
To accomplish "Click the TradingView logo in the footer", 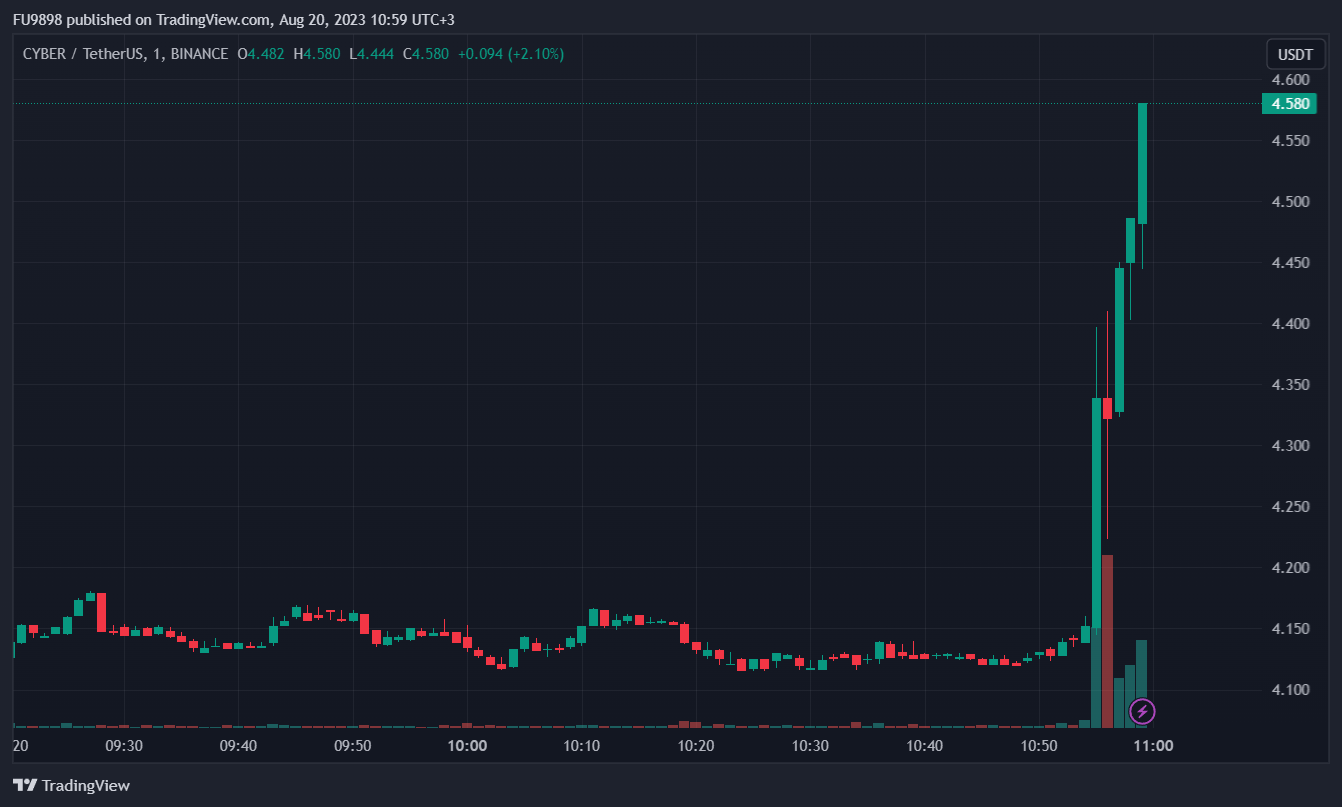I will tap(71, 785).
